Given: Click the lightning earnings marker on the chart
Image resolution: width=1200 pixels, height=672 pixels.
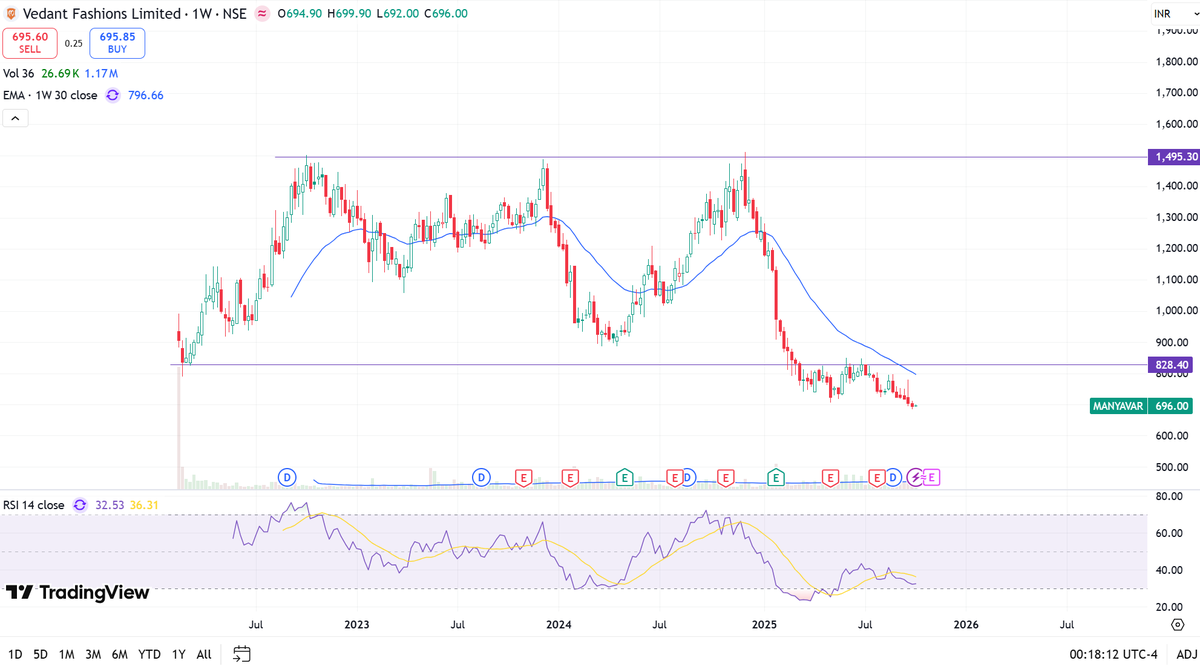Looking at the screenshot, I should pyautogui.click(x=914, y=478).
